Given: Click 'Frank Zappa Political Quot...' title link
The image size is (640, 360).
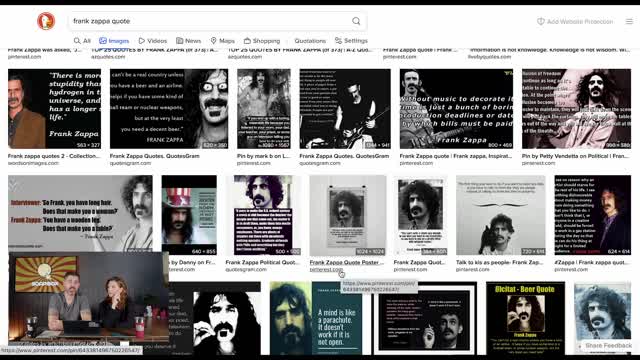Looking at the screenshot, I should pyautogui.click(x=263, y=262).
